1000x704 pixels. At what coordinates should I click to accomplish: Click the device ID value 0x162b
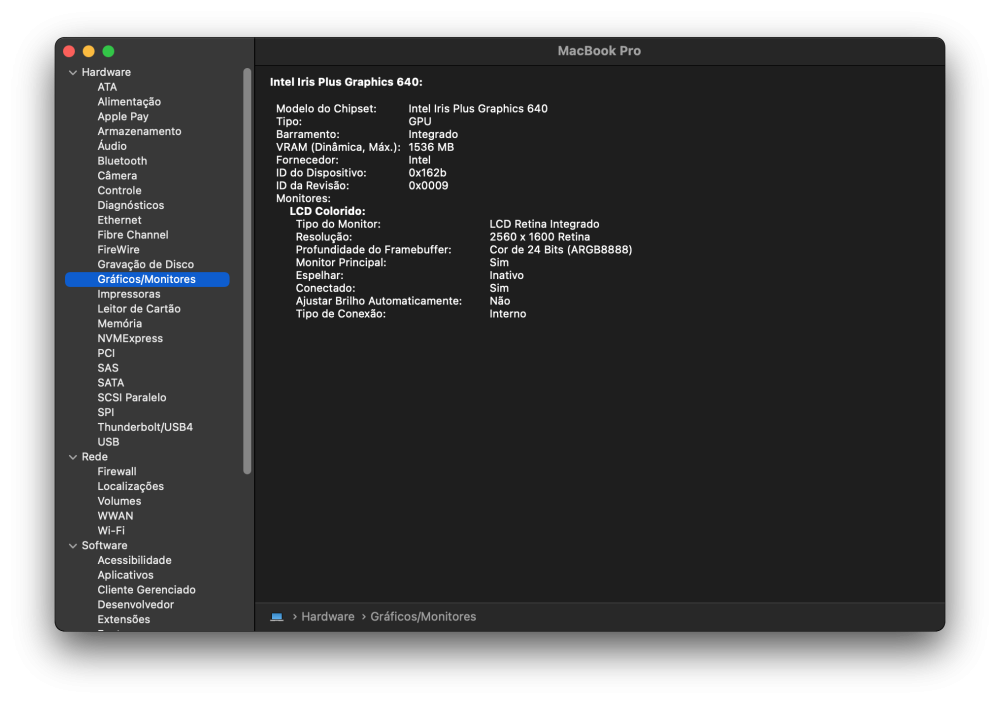[427, 173]
